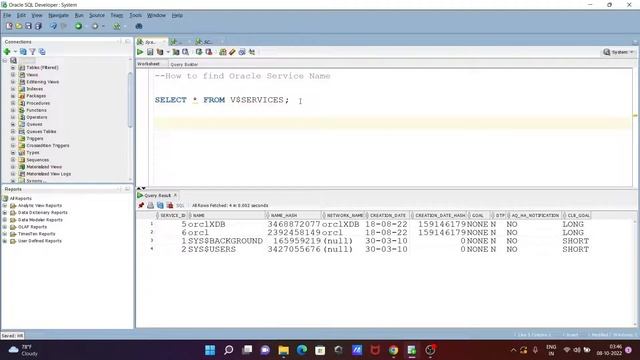Expand the Procedures tree node
The height and width of the screenshot is (360, 640).
coord(13,103)
